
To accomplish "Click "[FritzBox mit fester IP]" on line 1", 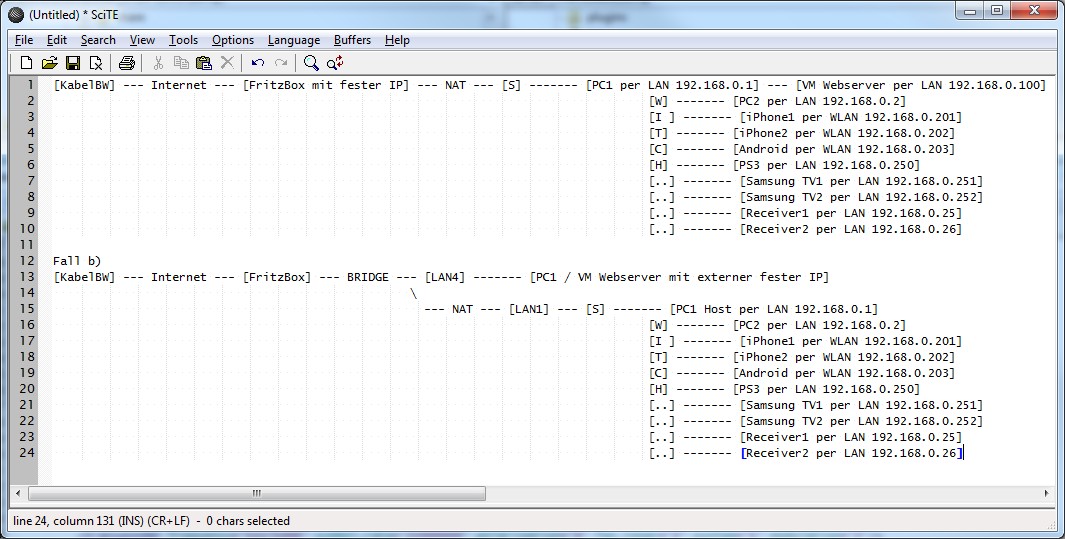I will pyautogui.click(x=326, y=86).
